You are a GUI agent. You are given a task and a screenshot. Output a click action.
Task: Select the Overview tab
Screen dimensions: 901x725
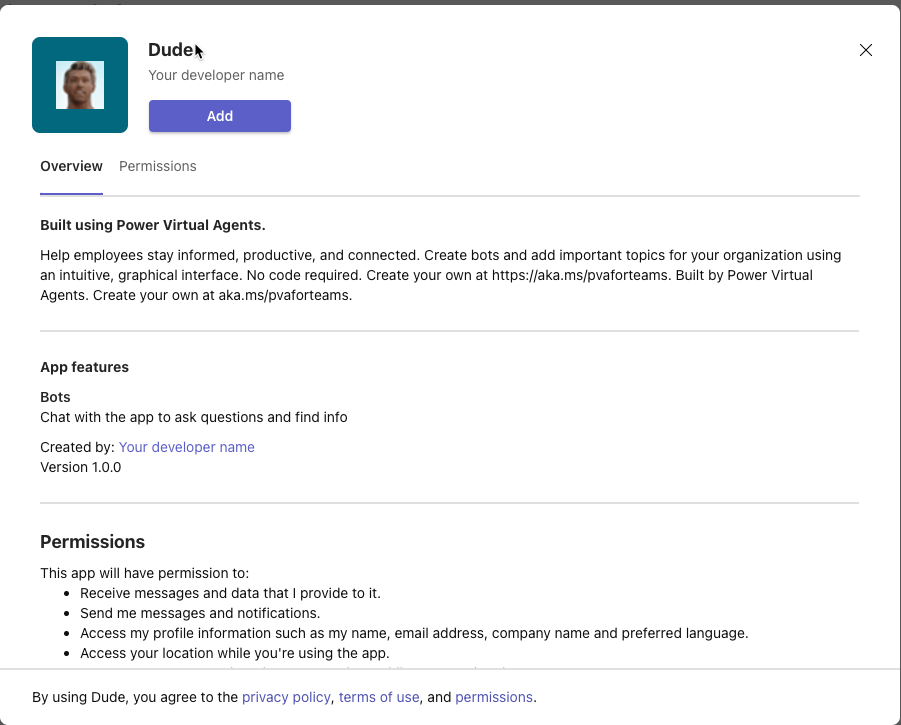click(x=71, y=166)
